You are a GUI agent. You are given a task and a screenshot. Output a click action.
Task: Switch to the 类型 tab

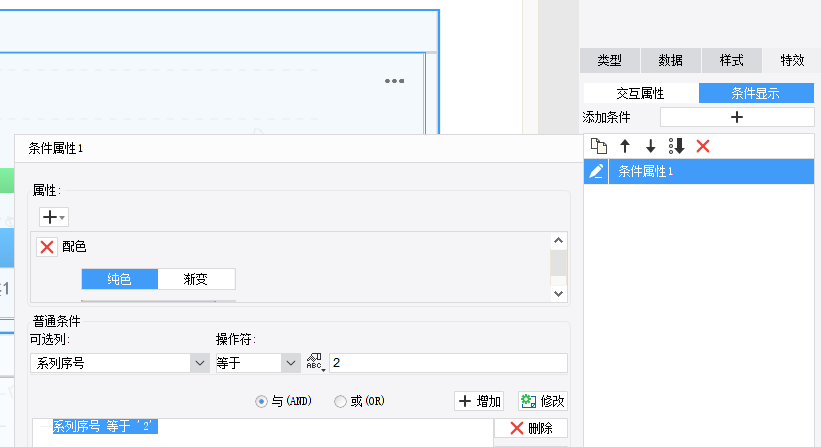click(610, 60)
